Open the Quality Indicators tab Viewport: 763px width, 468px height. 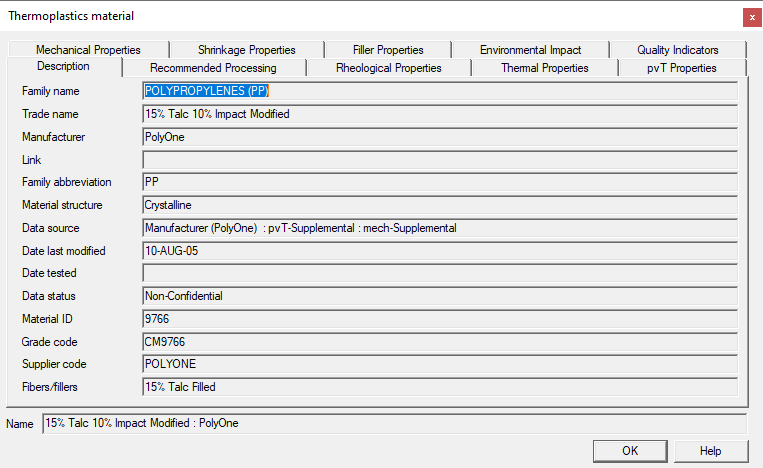pos(677,50)
